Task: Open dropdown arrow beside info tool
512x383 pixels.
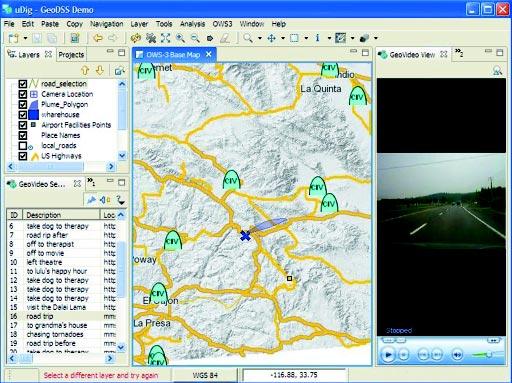Action: tap(329, 38)
